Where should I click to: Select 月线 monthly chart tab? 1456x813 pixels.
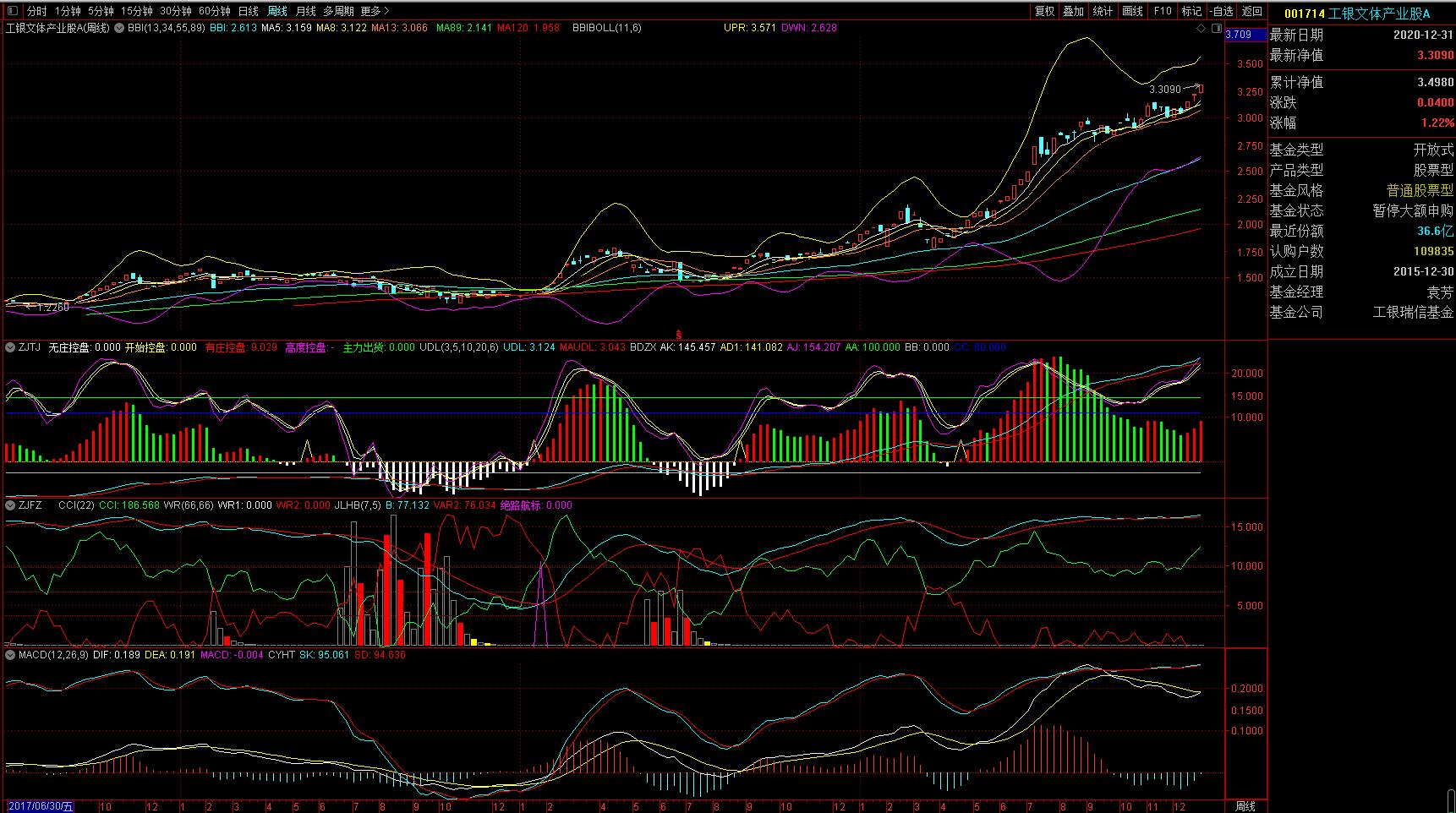coord(305,11)
